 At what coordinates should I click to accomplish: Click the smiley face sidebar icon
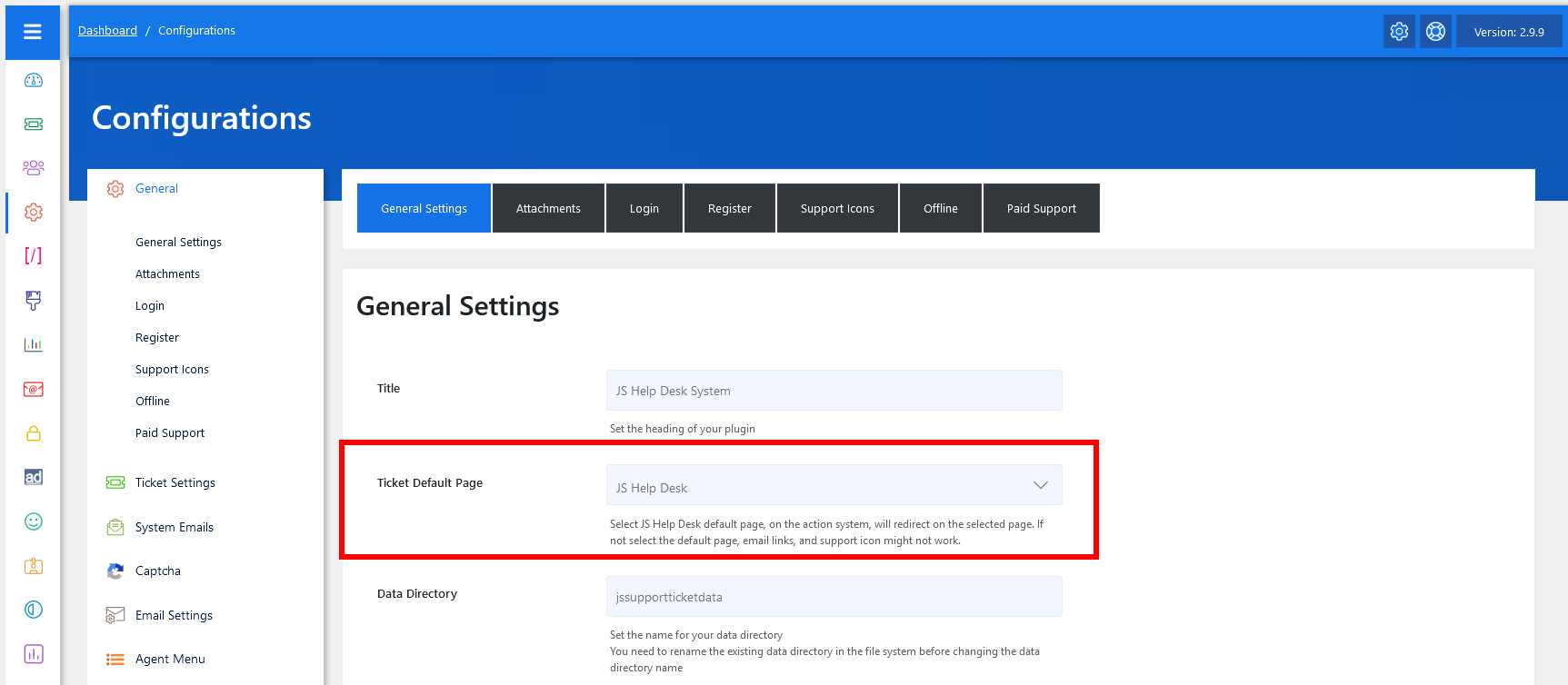pyautogui.click(x=34, y=521)
